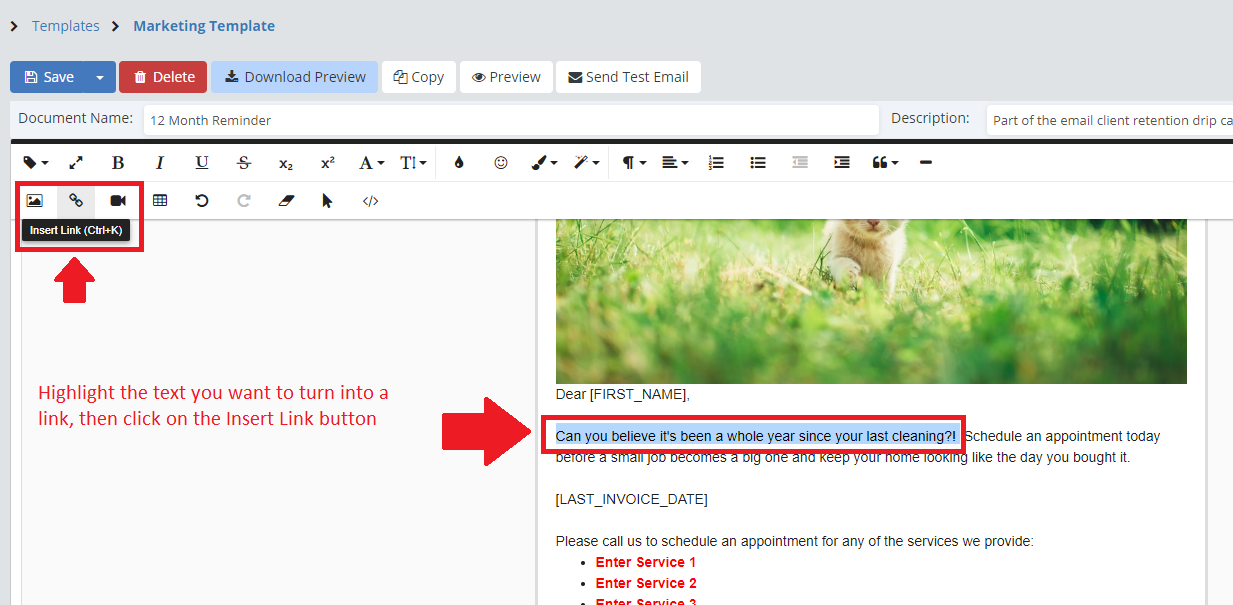Expand the Save button dropdown arrow

tap(100, 77)
